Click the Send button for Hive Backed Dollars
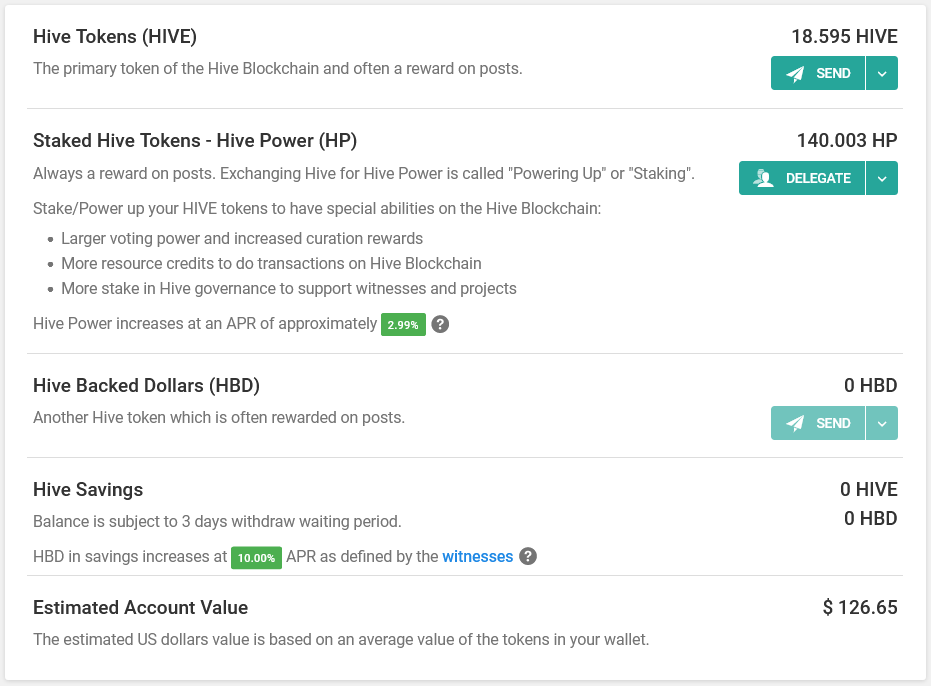This screenshot has width=937, height=690. coord(818,423)
